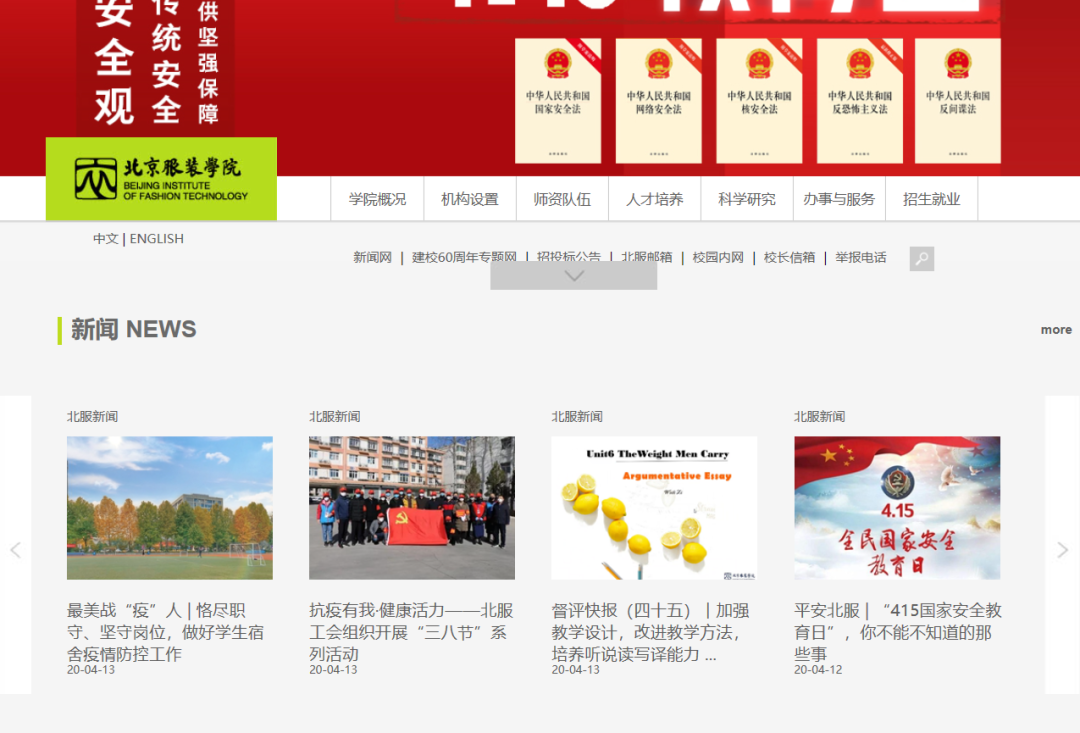The height and width of the screenshot is (733, 1080).
Task: Open the 招生就业 menu
Action: coord(931,199)
